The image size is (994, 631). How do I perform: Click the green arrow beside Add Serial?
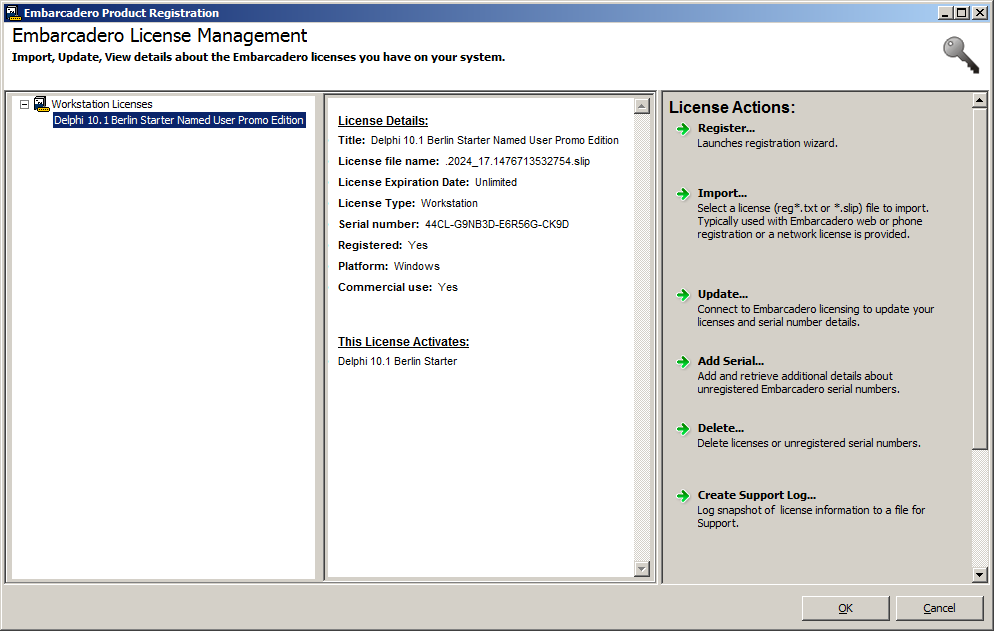tap(683, 361)
